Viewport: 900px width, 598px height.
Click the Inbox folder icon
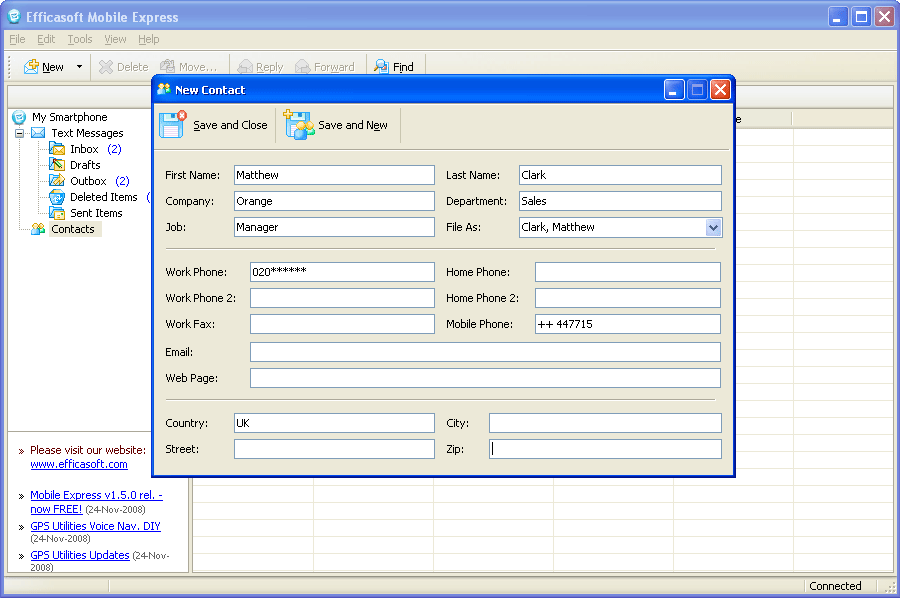point(57,149)
